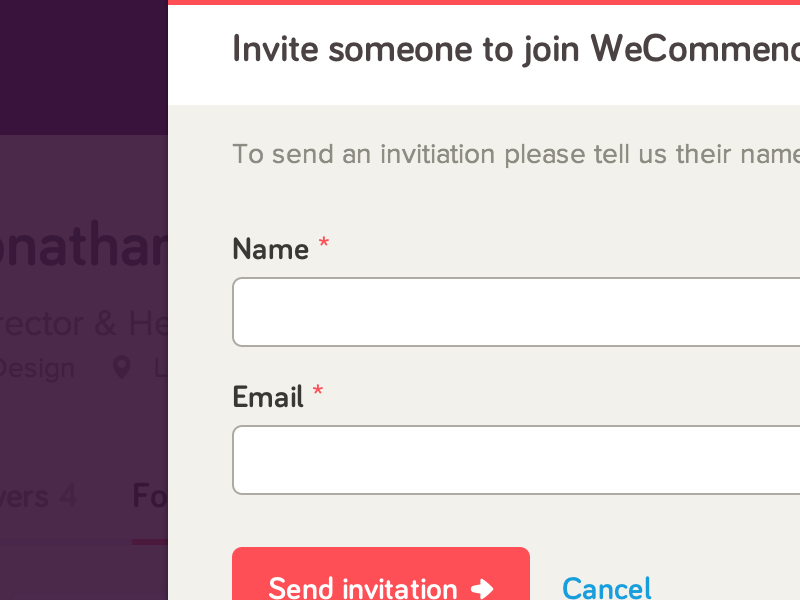Click the red asterisk beside Email label
Viewport: 800px width, 600px height.
(x=317, y=391)
